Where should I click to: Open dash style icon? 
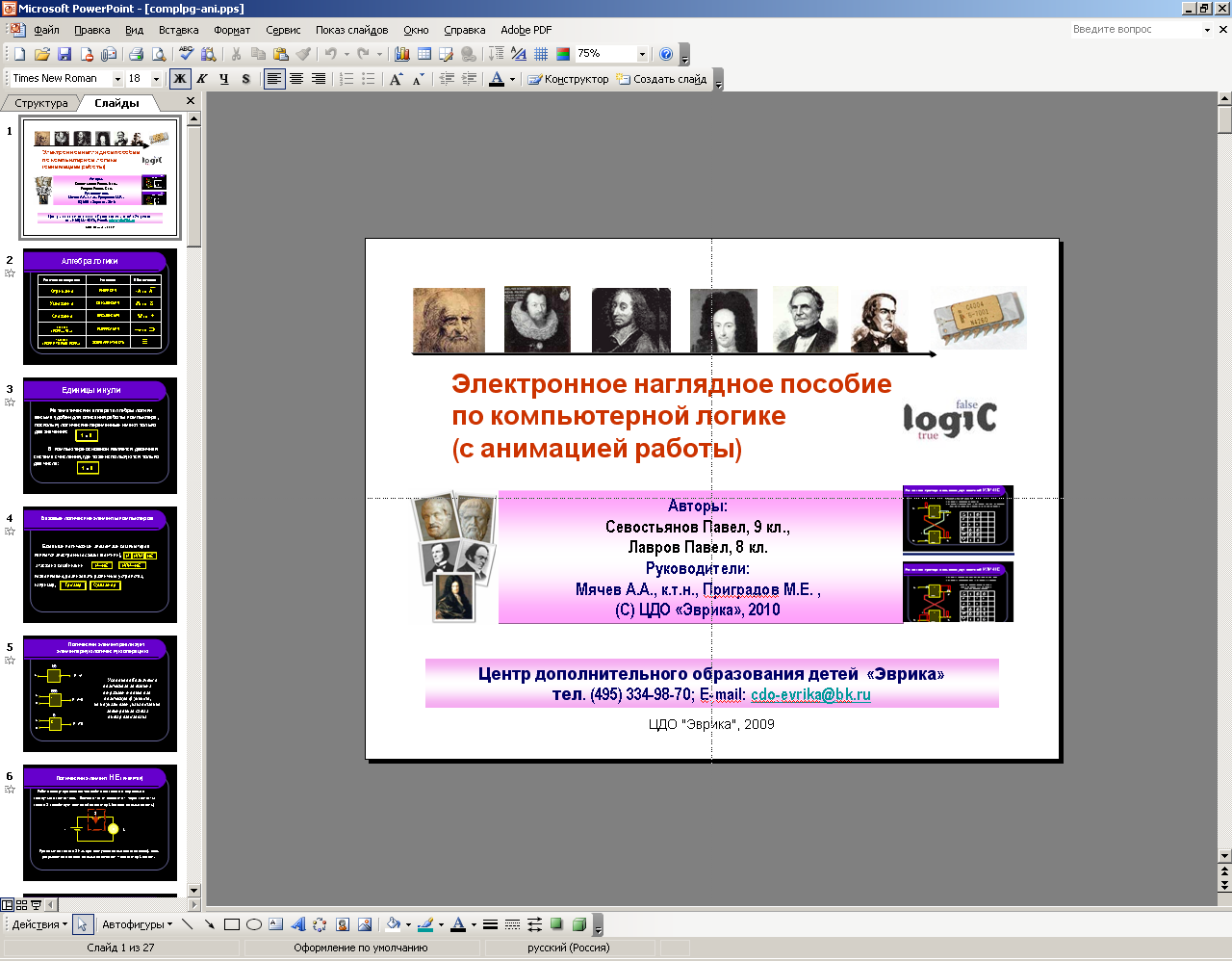[512, 924]
